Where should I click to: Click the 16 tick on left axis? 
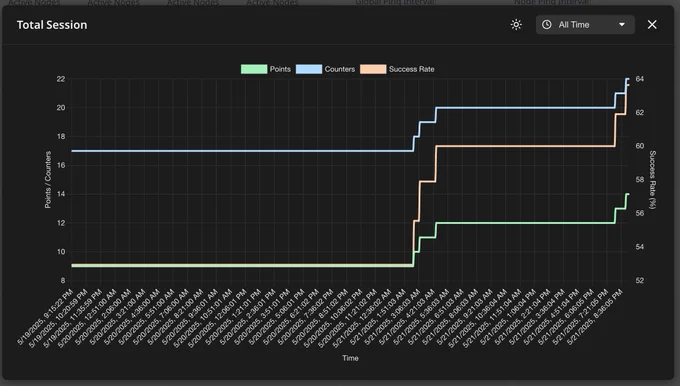pyautogui.click(x=61, y=165)
